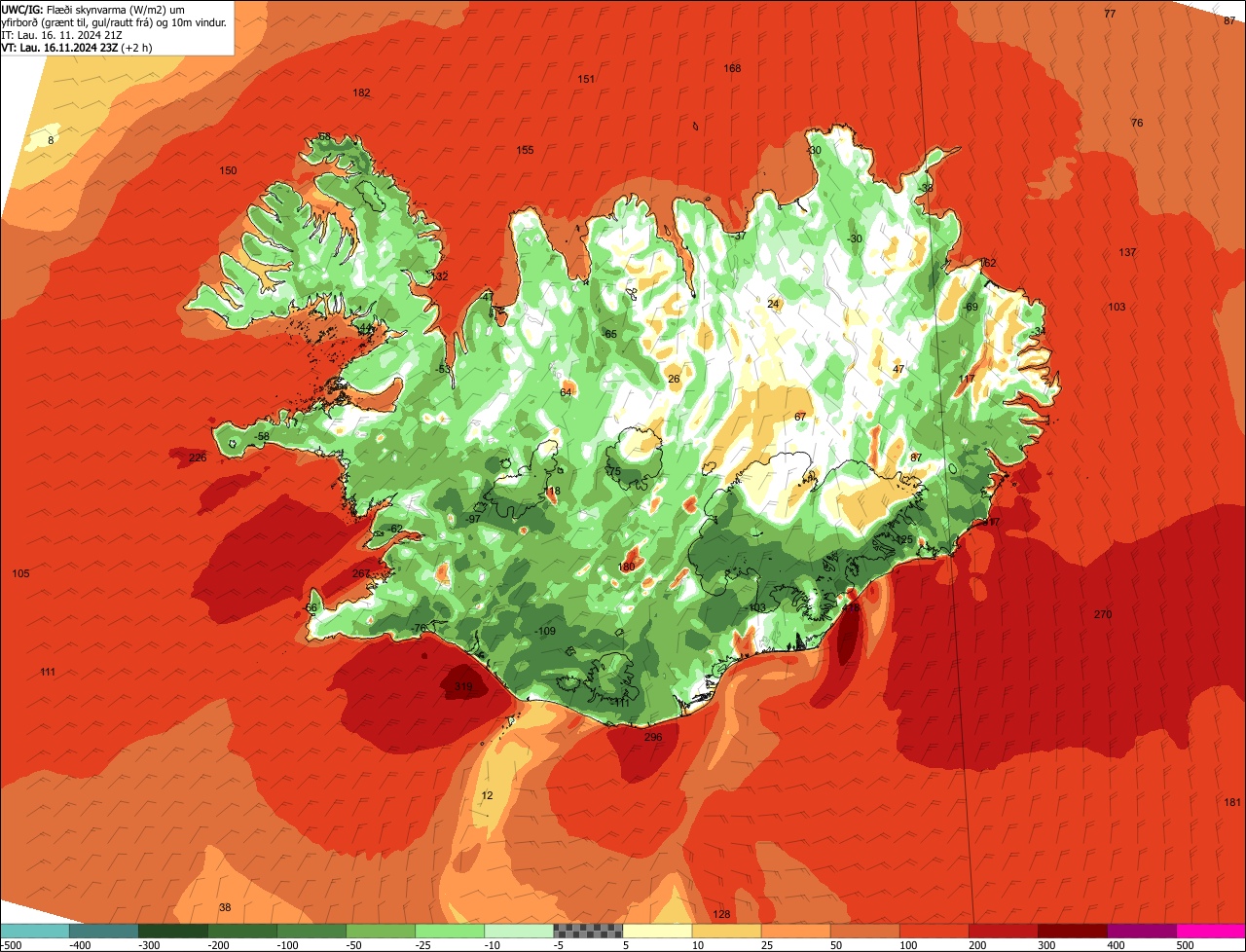Click the land value 180 in the highlands
Image resolution: width=1246 pixels, height=952 pixels.
click(627, 567)
